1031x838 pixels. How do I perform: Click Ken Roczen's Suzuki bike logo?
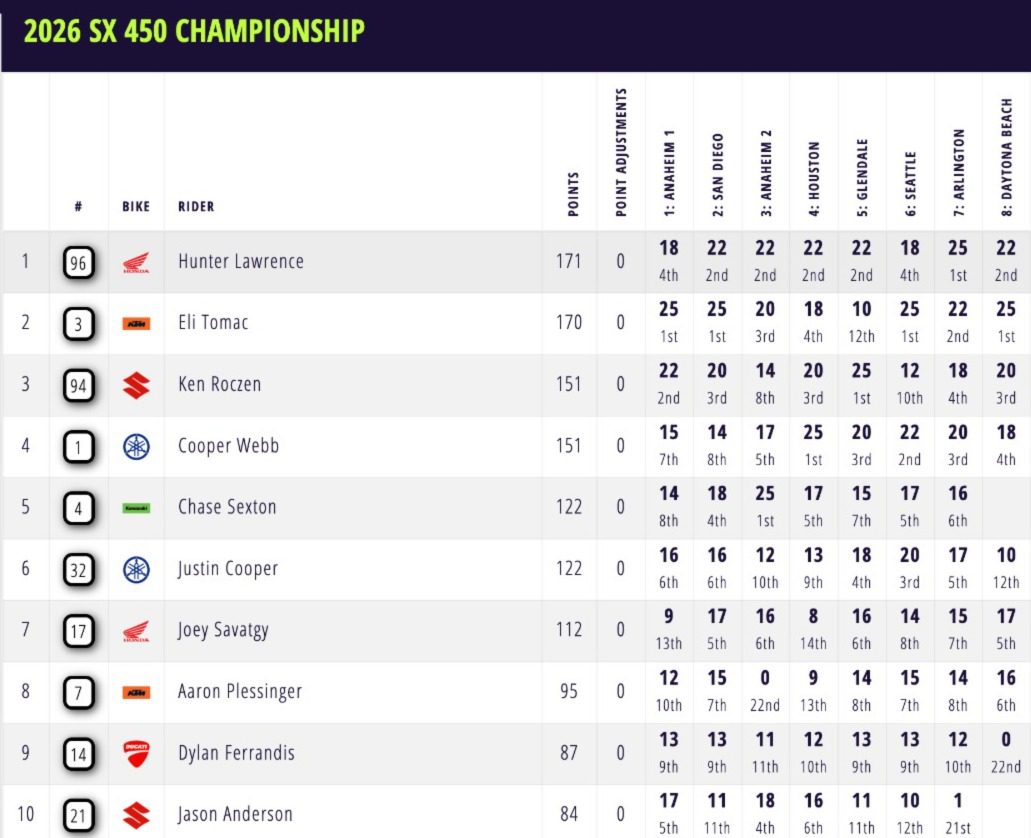tap(136, 385)
